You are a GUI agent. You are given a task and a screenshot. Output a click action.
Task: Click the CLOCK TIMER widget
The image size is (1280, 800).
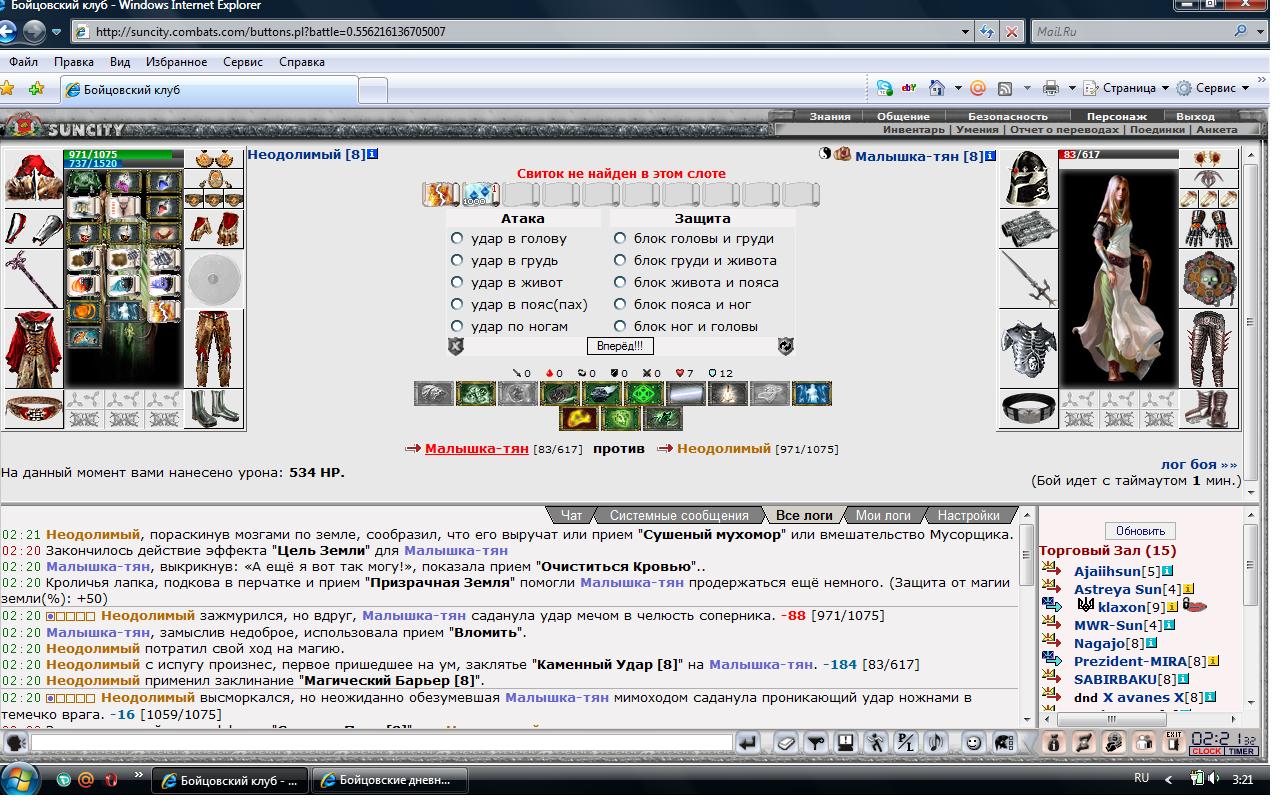coord(1224,743)
